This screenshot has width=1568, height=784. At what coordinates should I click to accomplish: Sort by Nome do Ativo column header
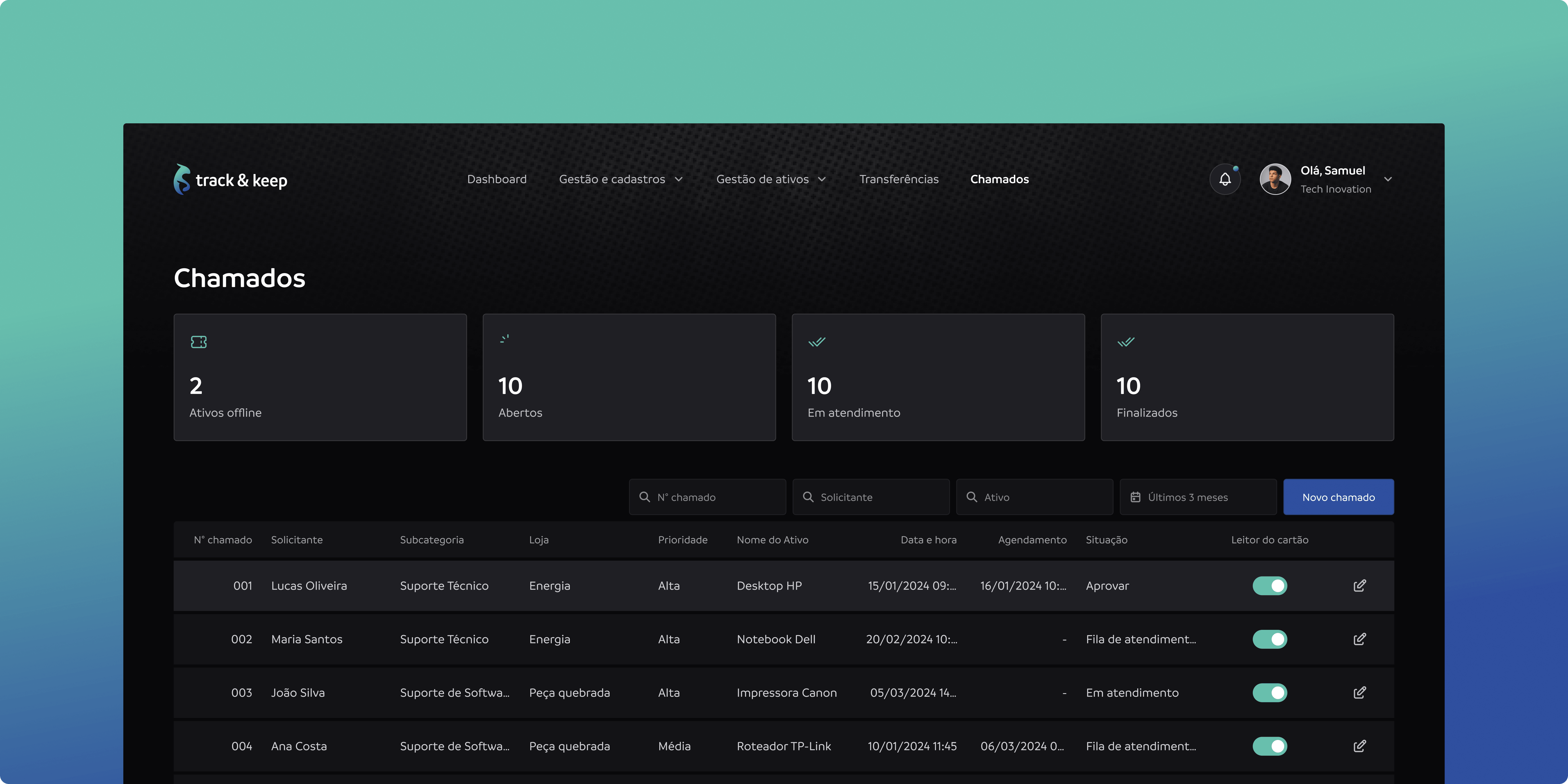point(772,540)
